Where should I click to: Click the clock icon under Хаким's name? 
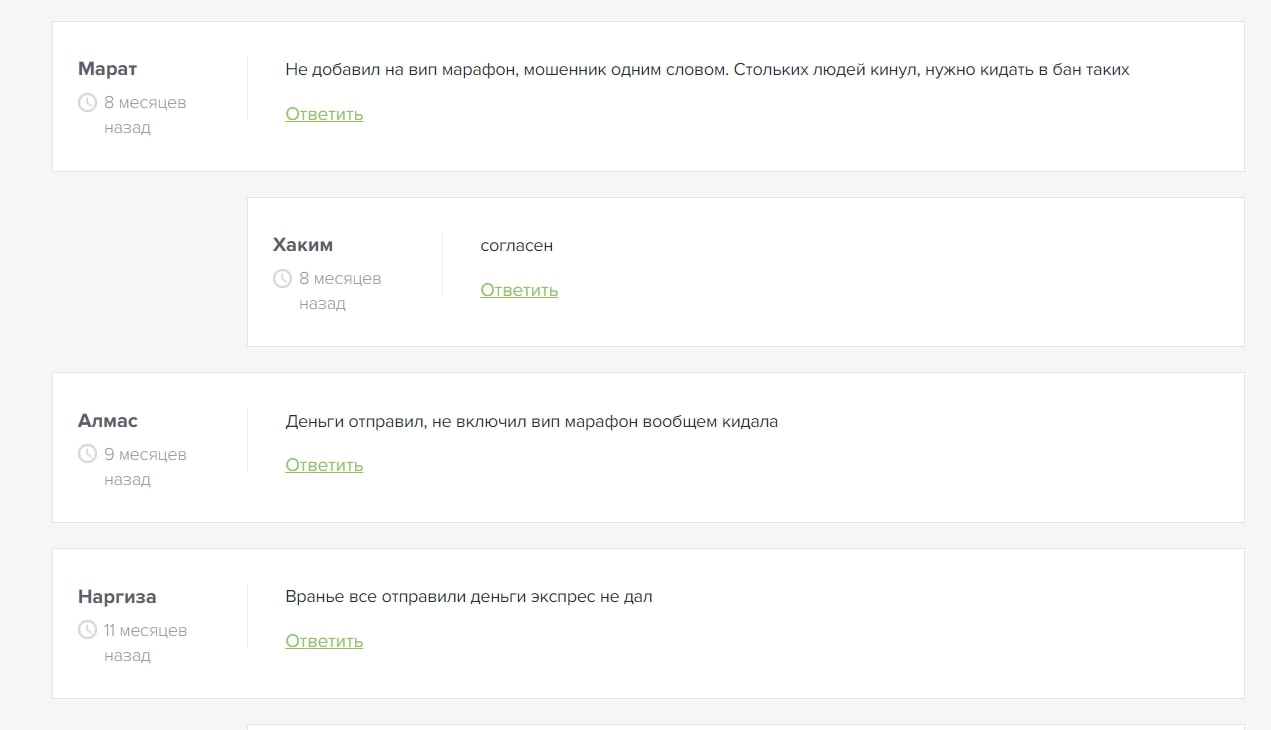[282, 278]
